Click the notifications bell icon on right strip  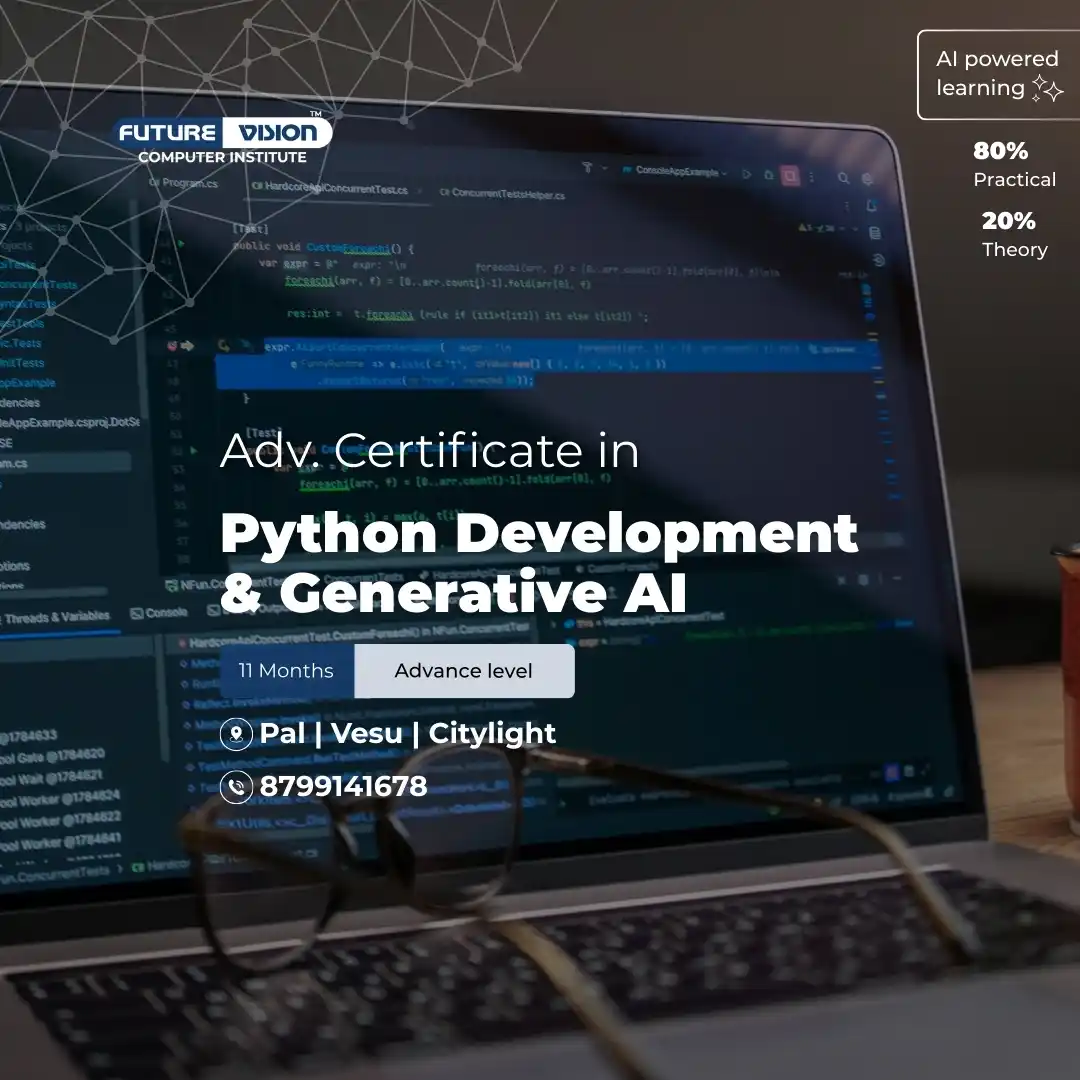pos(872,205)
